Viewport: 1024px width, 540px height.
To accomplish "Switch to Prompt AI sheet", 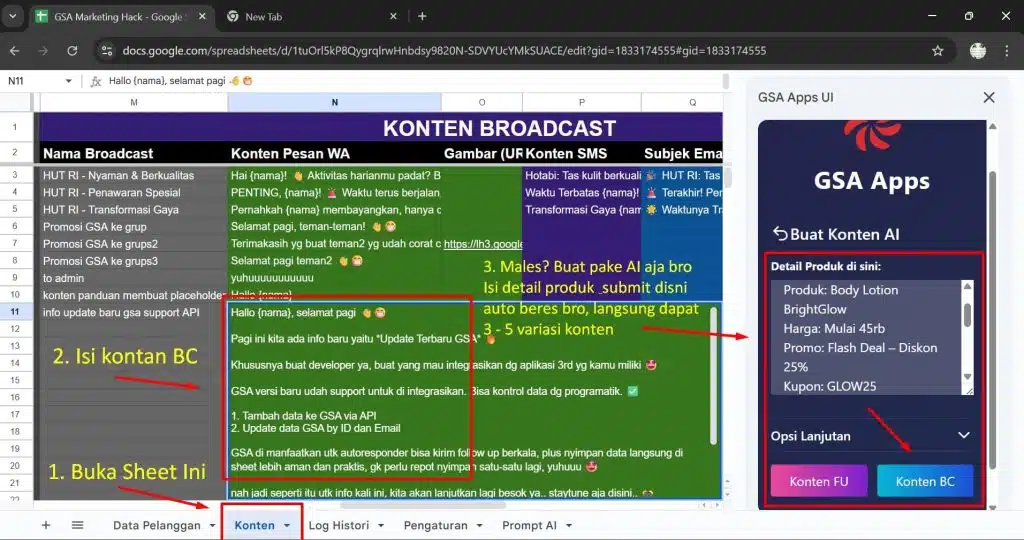I will tap(529, 526).
